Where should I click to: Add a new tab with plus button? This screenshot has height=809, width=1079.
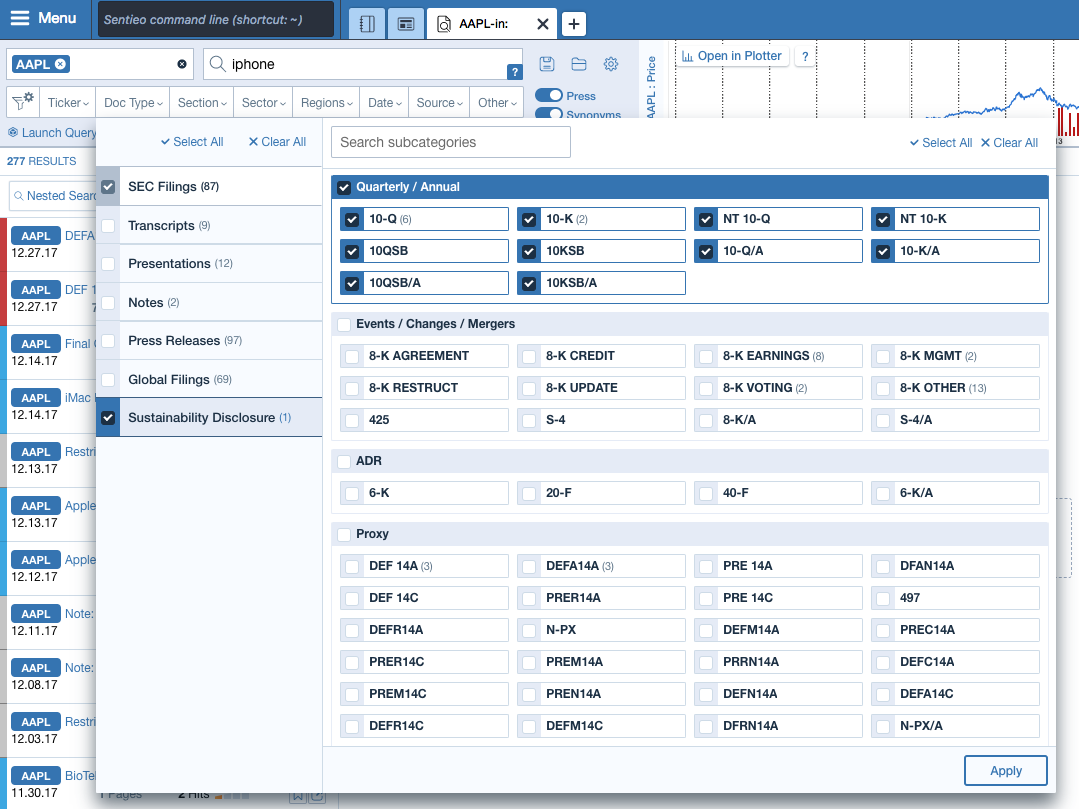click(x=573, y=24)
